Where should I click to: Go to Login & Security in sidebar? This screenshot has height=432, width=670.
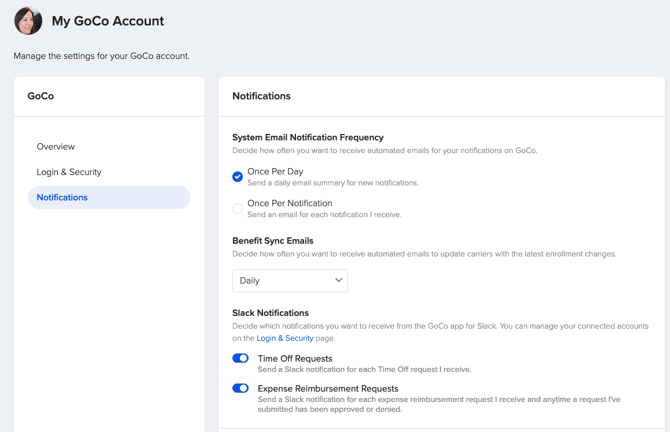pos(69,172)
